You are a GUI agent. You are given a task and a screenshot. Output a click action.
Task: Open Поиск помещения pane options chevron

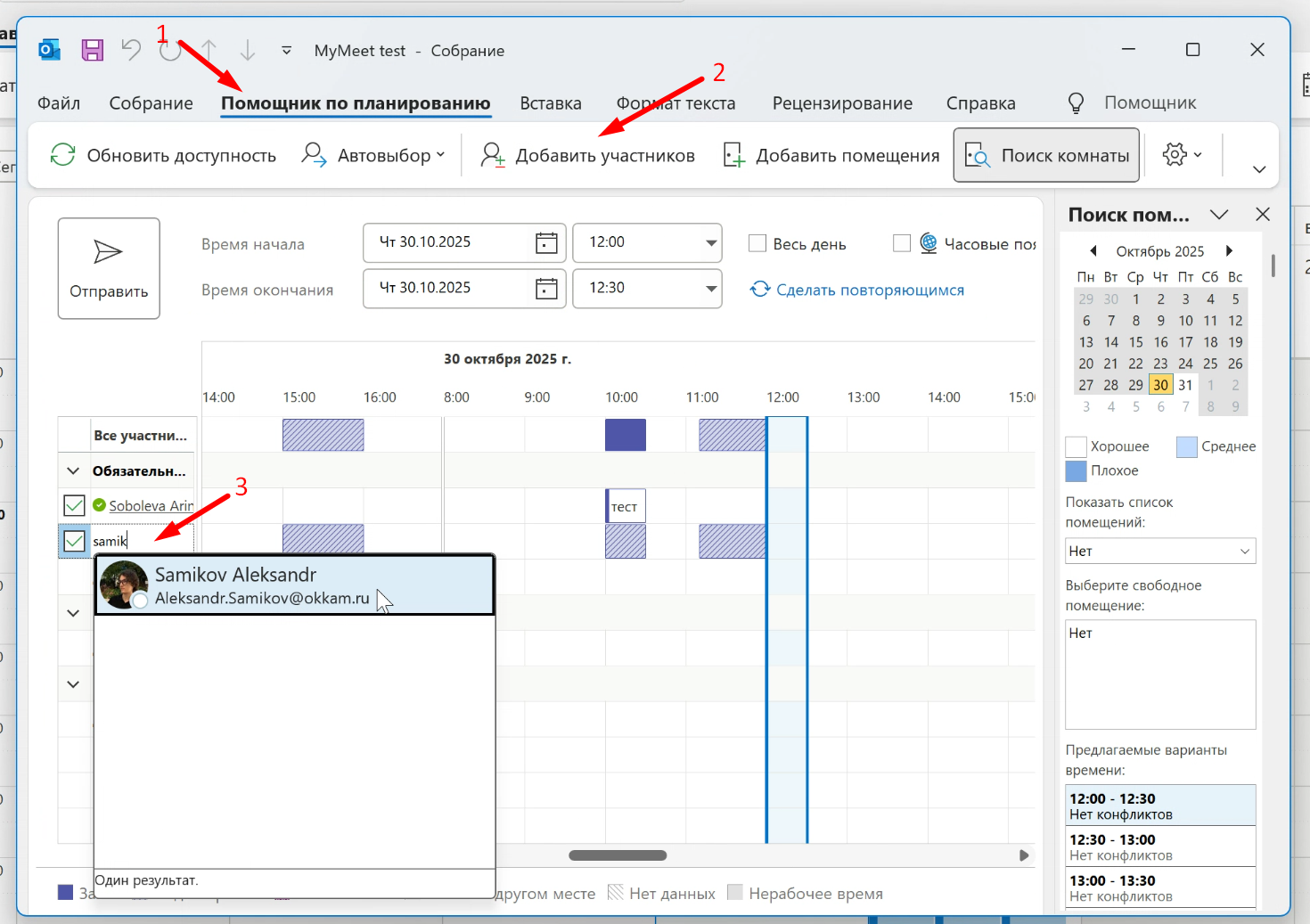(x=1219, y=214)
